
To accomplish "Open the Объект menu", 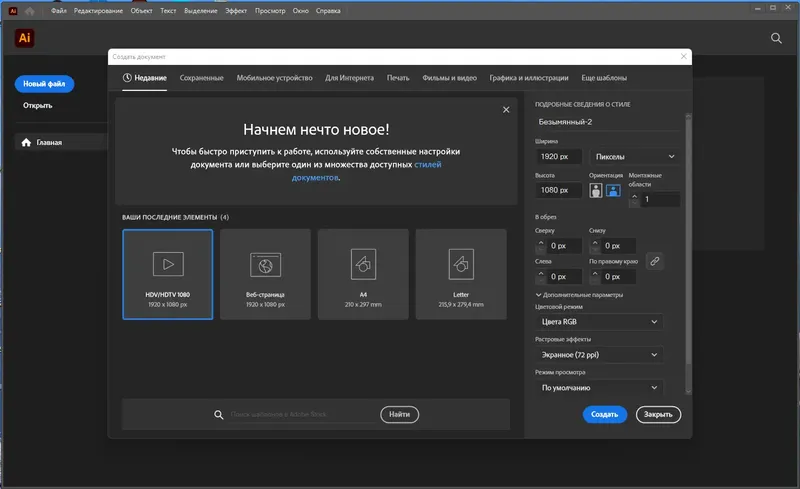I will coord(141,11).
